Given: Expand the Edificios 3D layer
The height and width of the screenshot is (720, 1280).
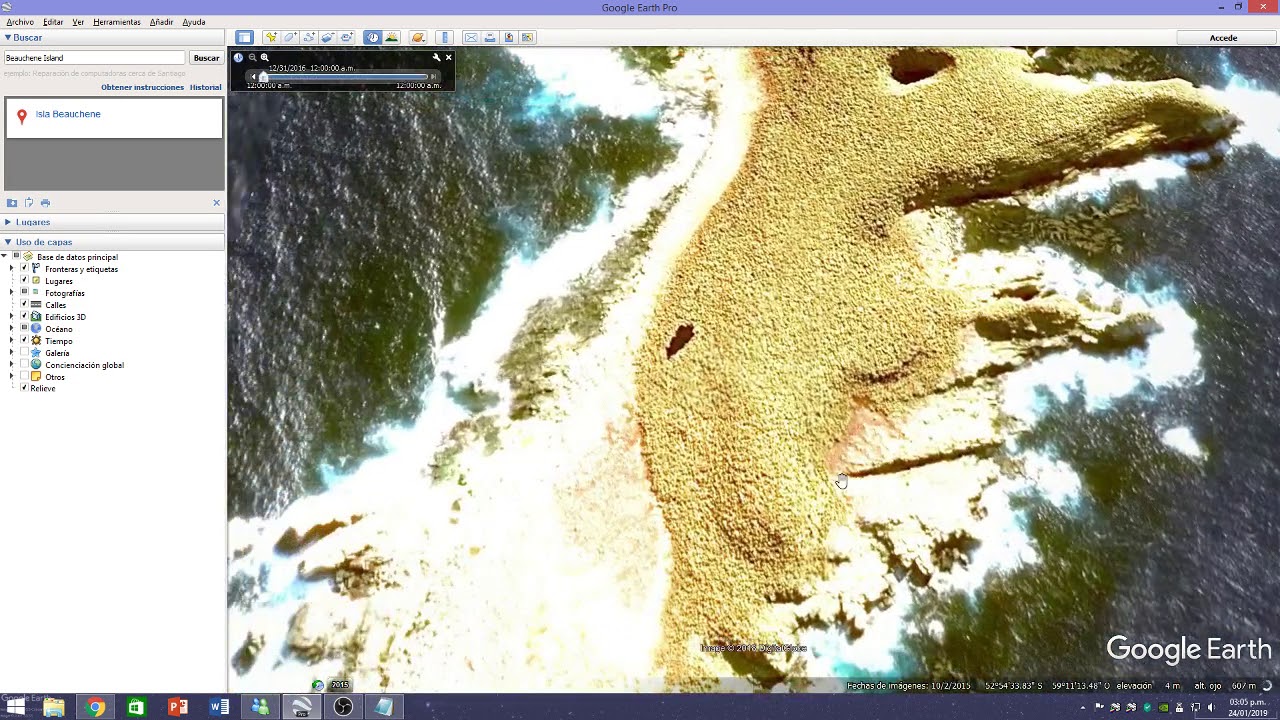Looking at the screenshot, I should (11, 317).
